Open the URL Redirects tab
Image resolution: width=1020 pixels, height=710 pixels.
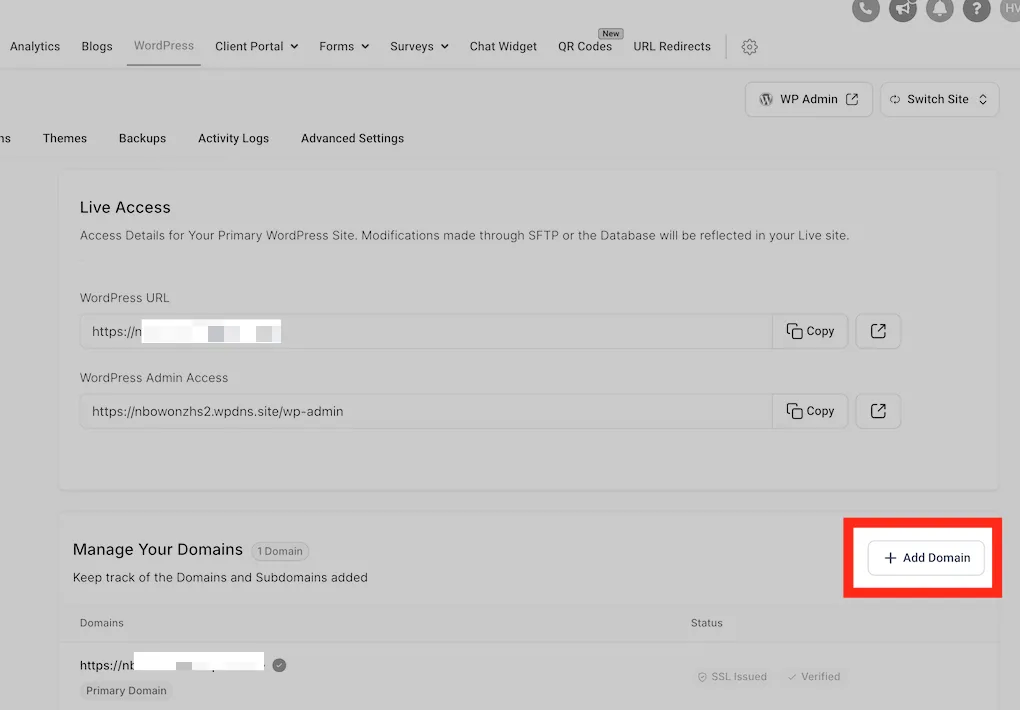[672, 47]
